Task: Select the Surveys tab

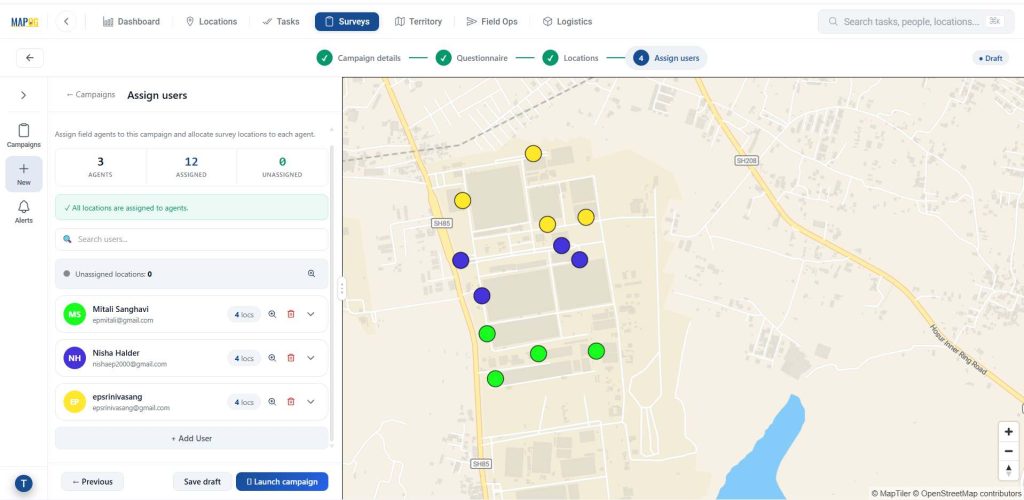Action: point(347,22)
